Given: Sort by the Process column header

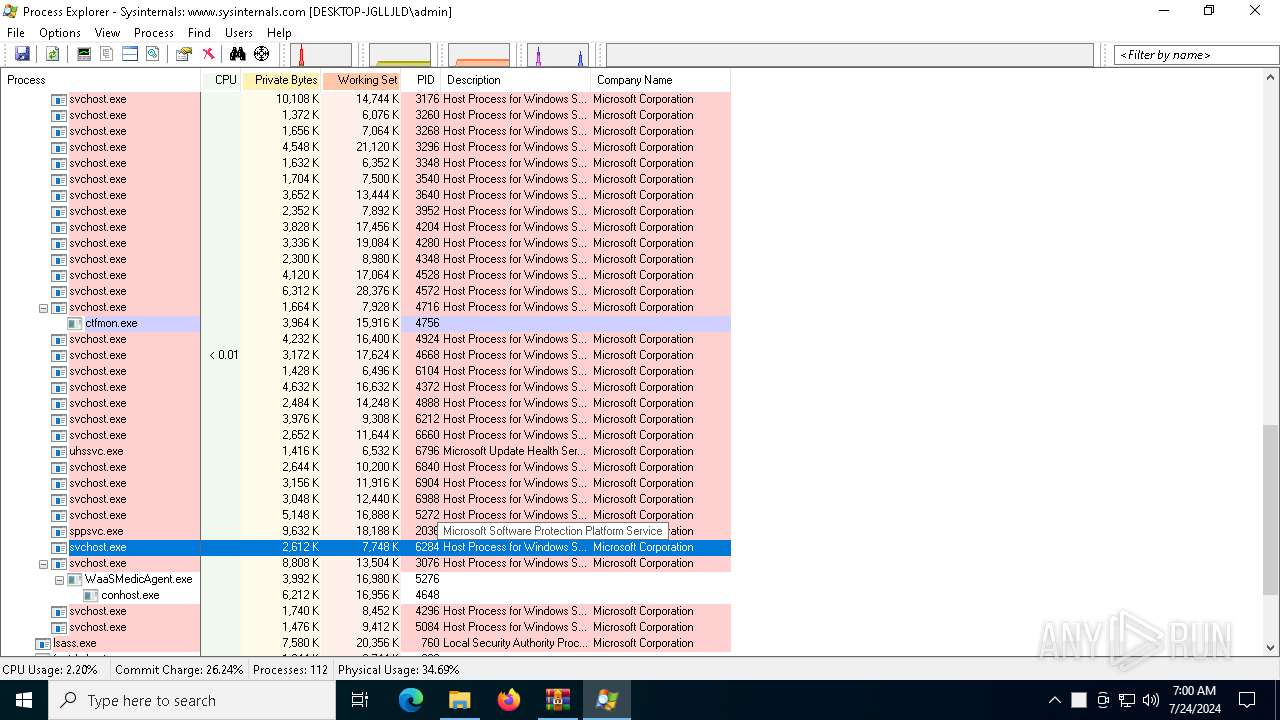Looking at the screenshot, I should (x=102, y=80).
